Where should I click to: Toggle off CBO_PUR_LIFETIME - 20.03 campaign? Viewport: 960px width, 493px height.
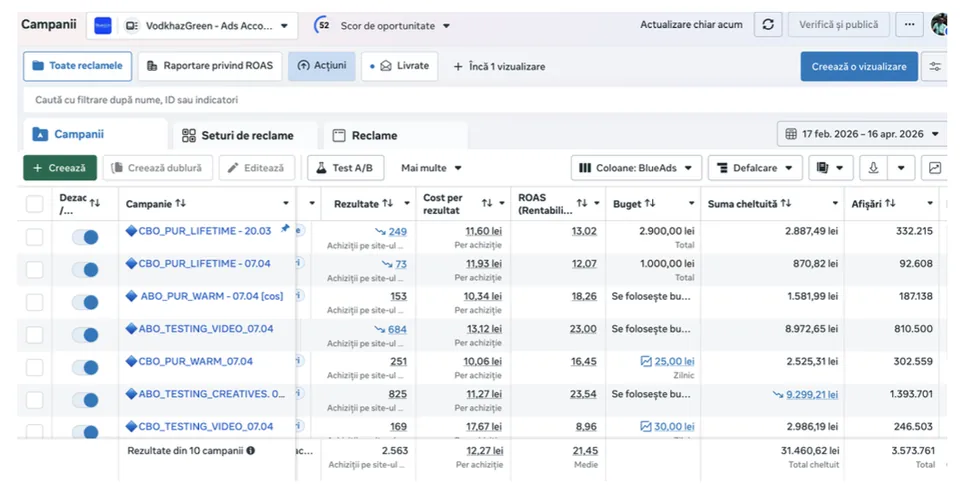pyautogui.click(x=85, y=238)
